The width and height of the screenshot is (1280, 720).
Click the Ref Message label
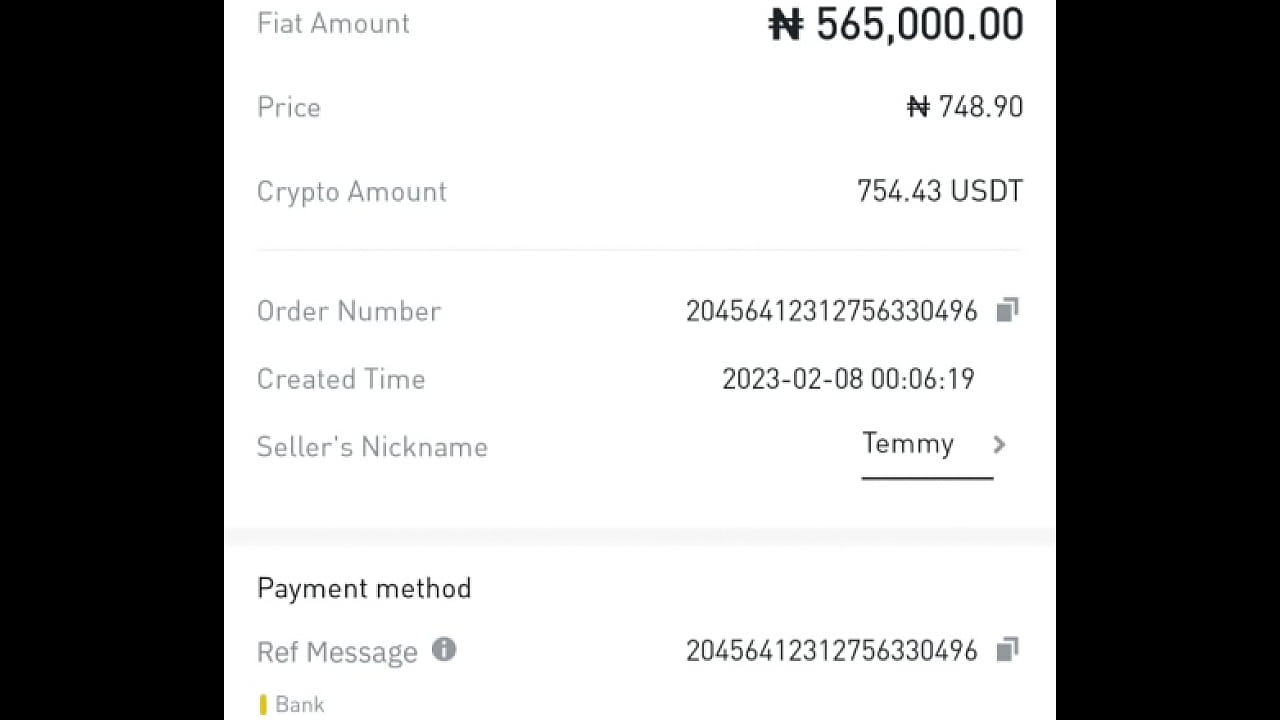point(337,652)
